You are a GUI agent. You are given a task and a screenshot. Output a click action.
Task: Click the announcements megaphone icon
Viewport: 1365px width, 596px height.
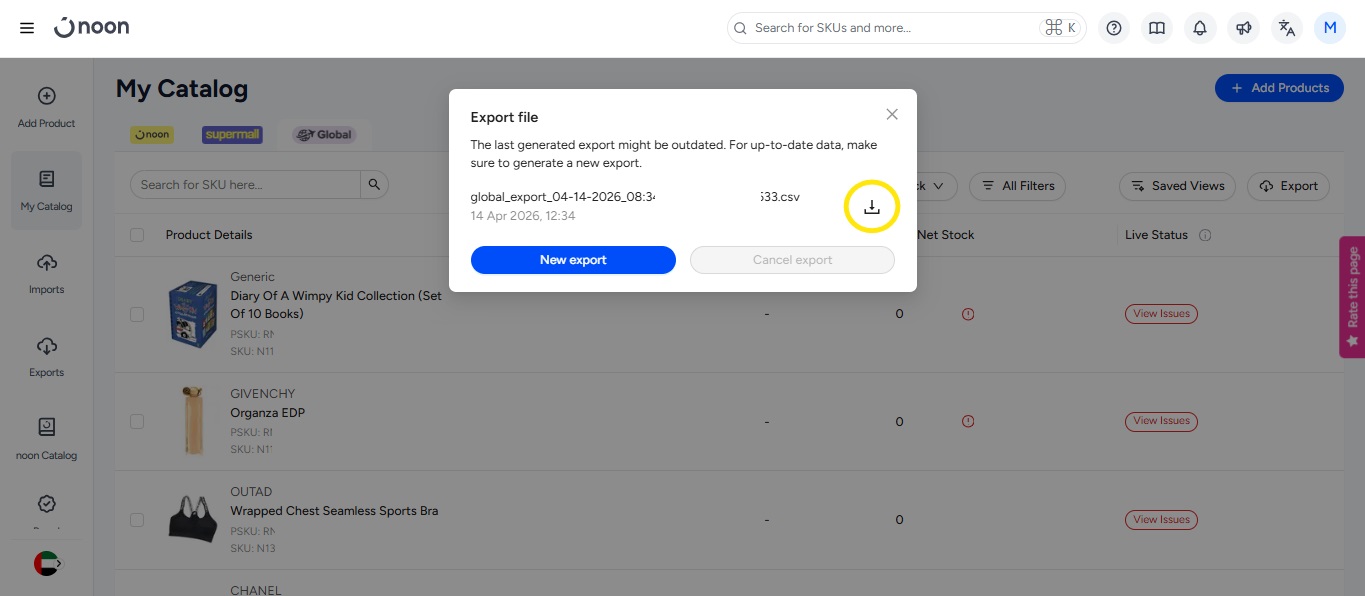[1244, 28]
